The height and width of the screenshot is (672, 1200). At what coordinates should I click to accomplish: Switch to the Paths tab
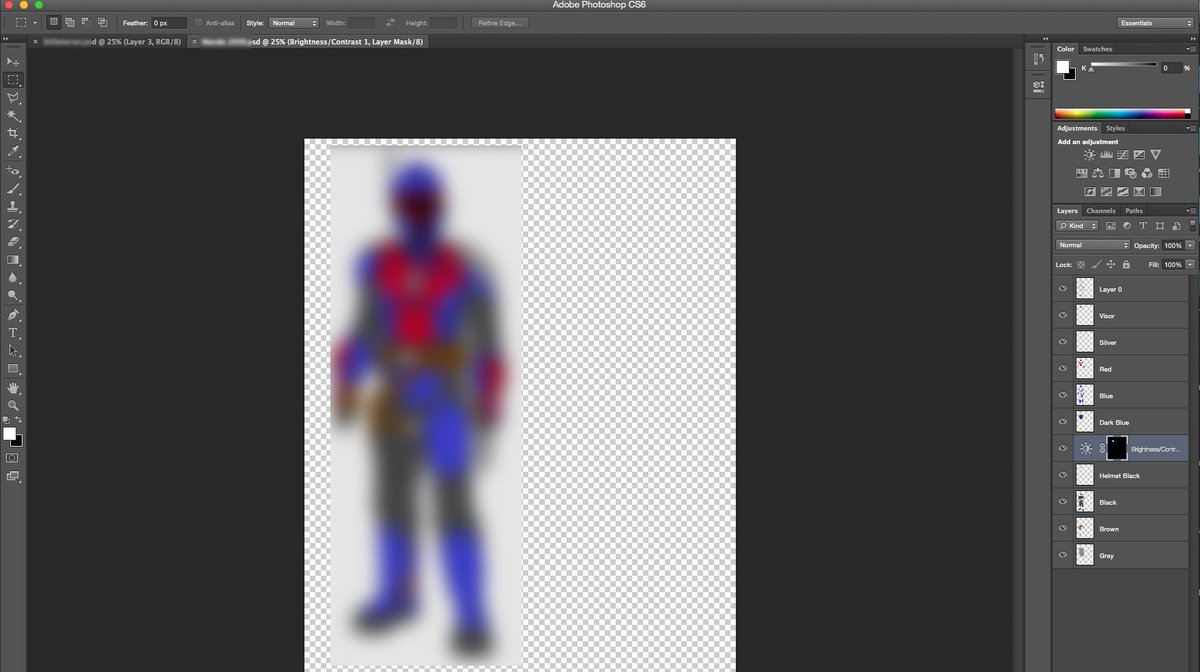point(1134,211)
